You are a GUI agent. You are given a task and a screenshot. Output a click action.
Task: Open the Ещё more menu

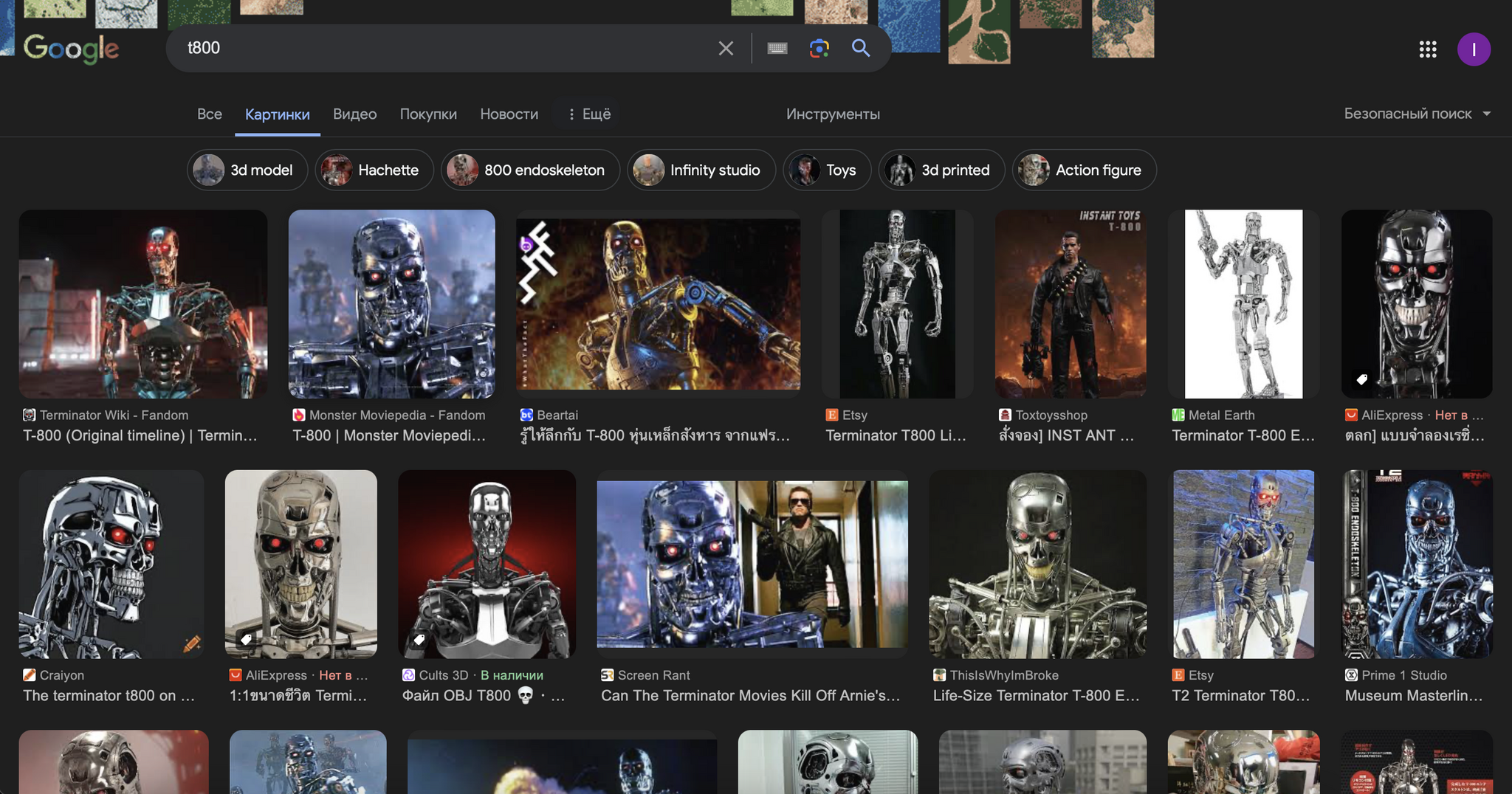pyautogui.click(x=589, y=114)
